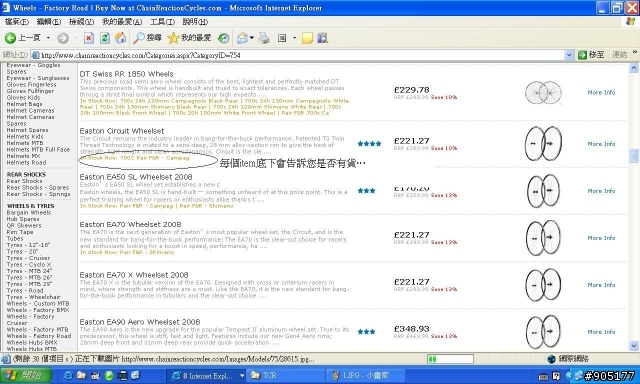Click the yellow folder toolbar icon
The height and width of the screenshot is (384, 640).
coord(307,38)
